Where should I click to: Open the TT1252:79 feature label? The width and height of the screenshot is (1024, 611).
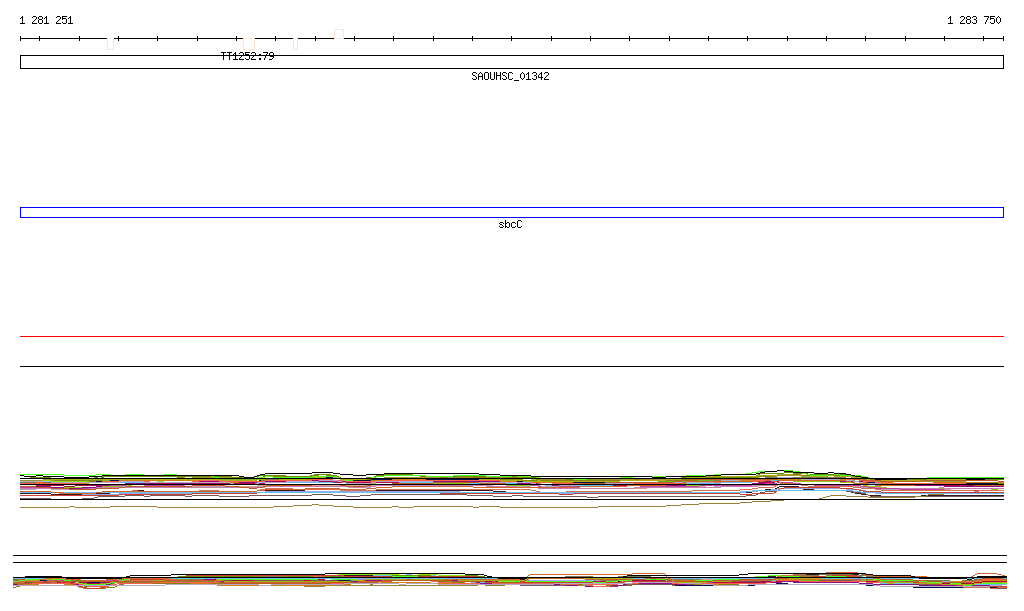click(x=247, y=57)
